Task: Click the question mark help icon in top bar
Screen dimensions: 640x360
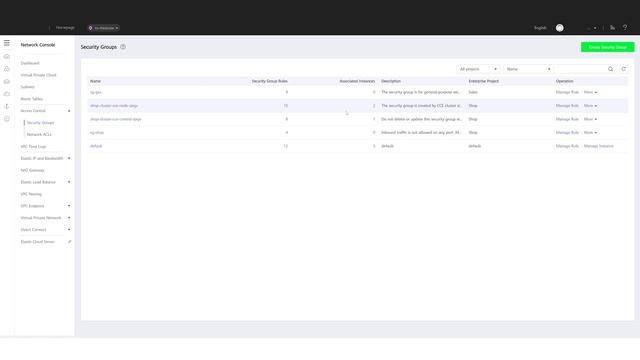Action: (625, 28)
